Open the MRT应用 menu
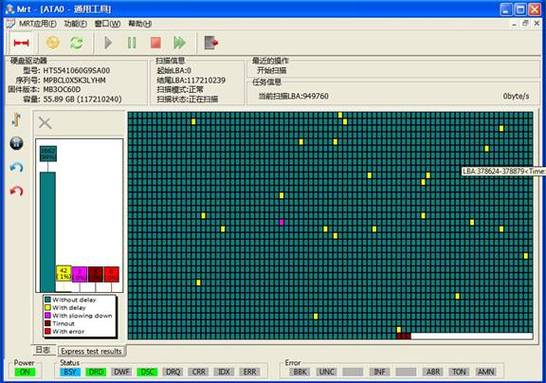 (x=38, y=24)
